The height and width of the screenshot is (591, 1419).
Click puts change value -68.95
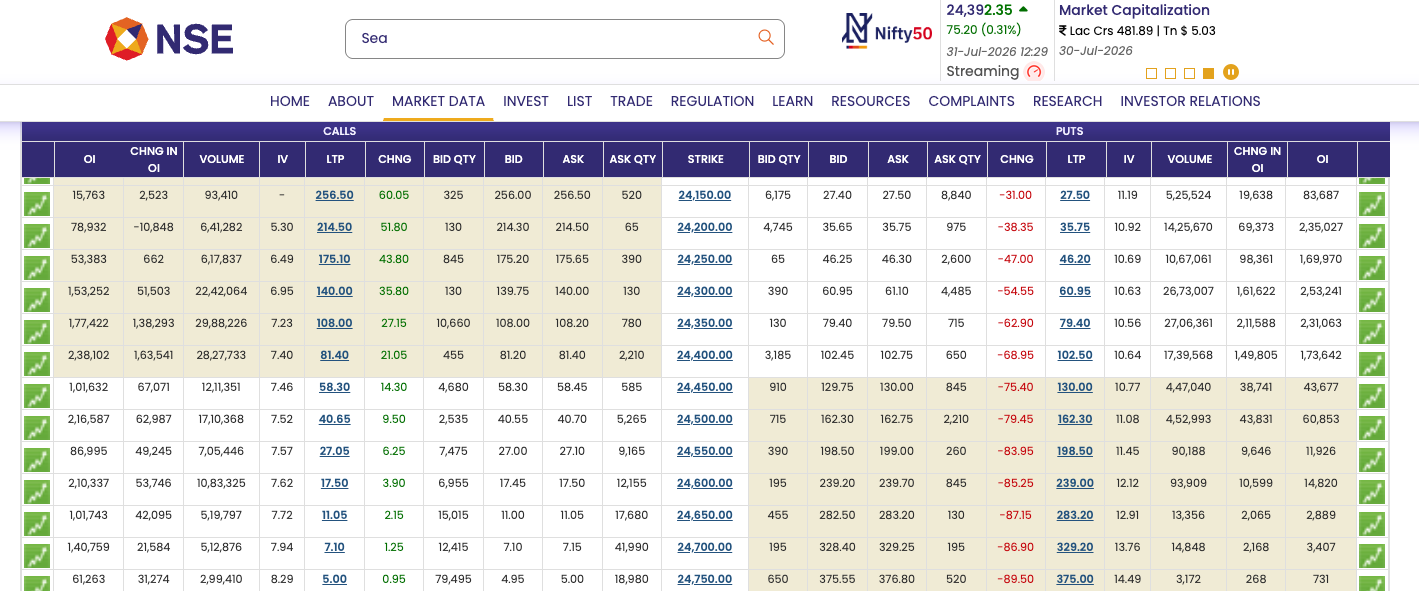tap(1016, 355)
